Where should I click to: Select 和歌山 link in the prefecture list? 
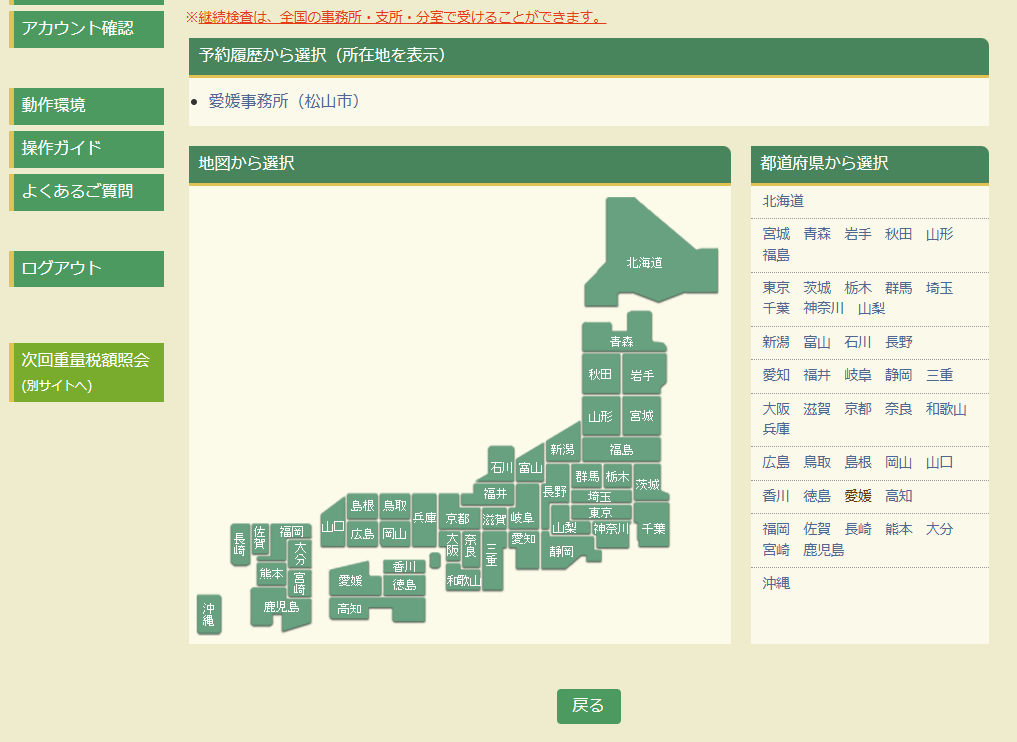pos(946,409)
